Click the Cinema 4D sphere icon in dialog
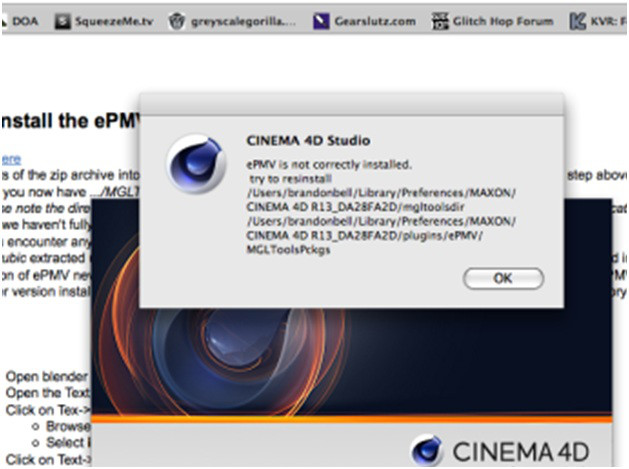The height and width of the screenshot is (469, 629). [x=197, y=164]
